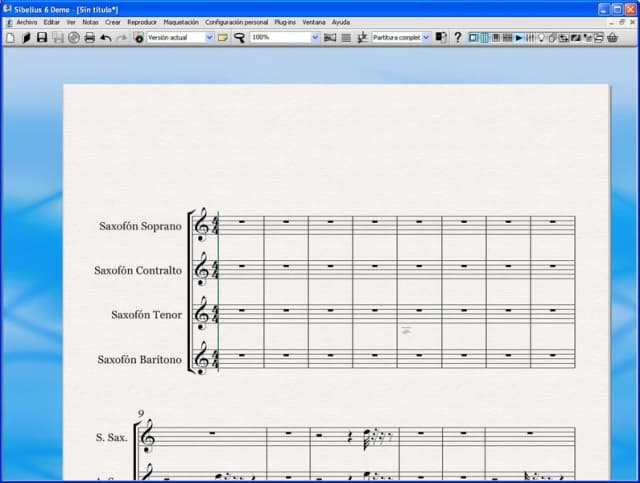Screen dimensions: 640x483
Task: Open the Editar menu
Action: (51, 22)
